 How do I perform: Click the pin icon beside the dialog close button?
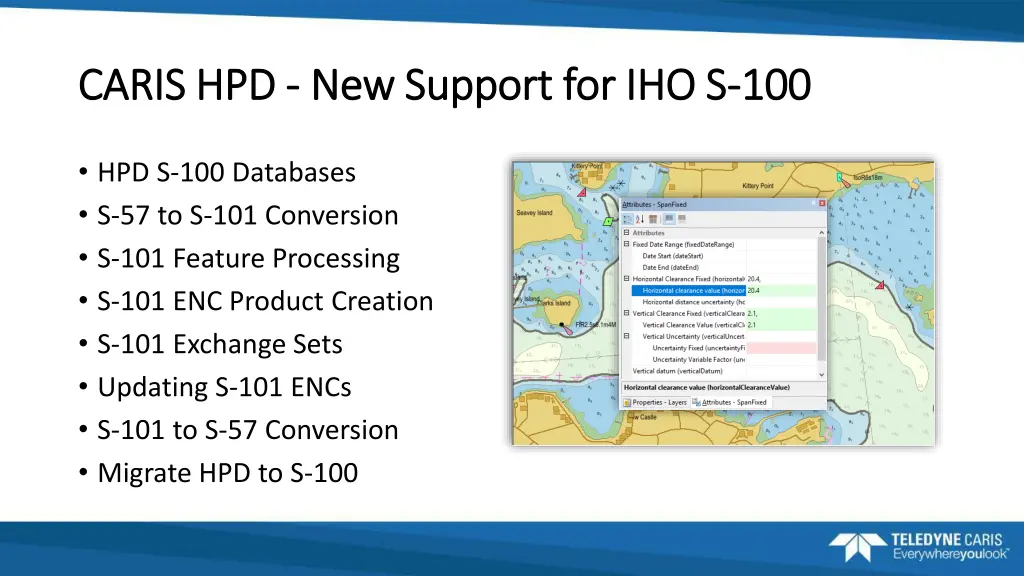pyautogui.click(x=814, y=202)
